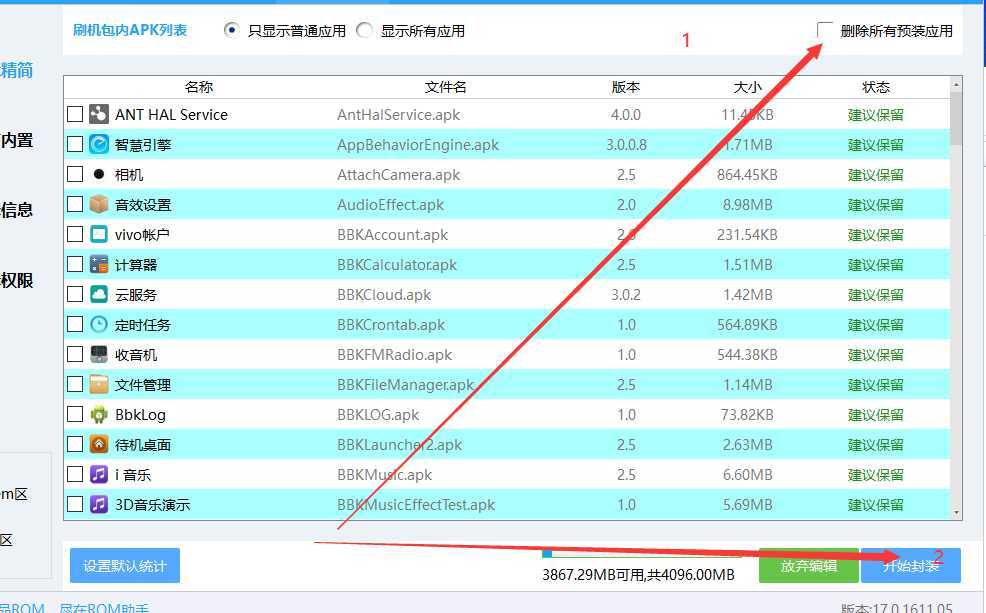
Task: Open the 权限 sidebar tab
Action: [x=16, y=280]
